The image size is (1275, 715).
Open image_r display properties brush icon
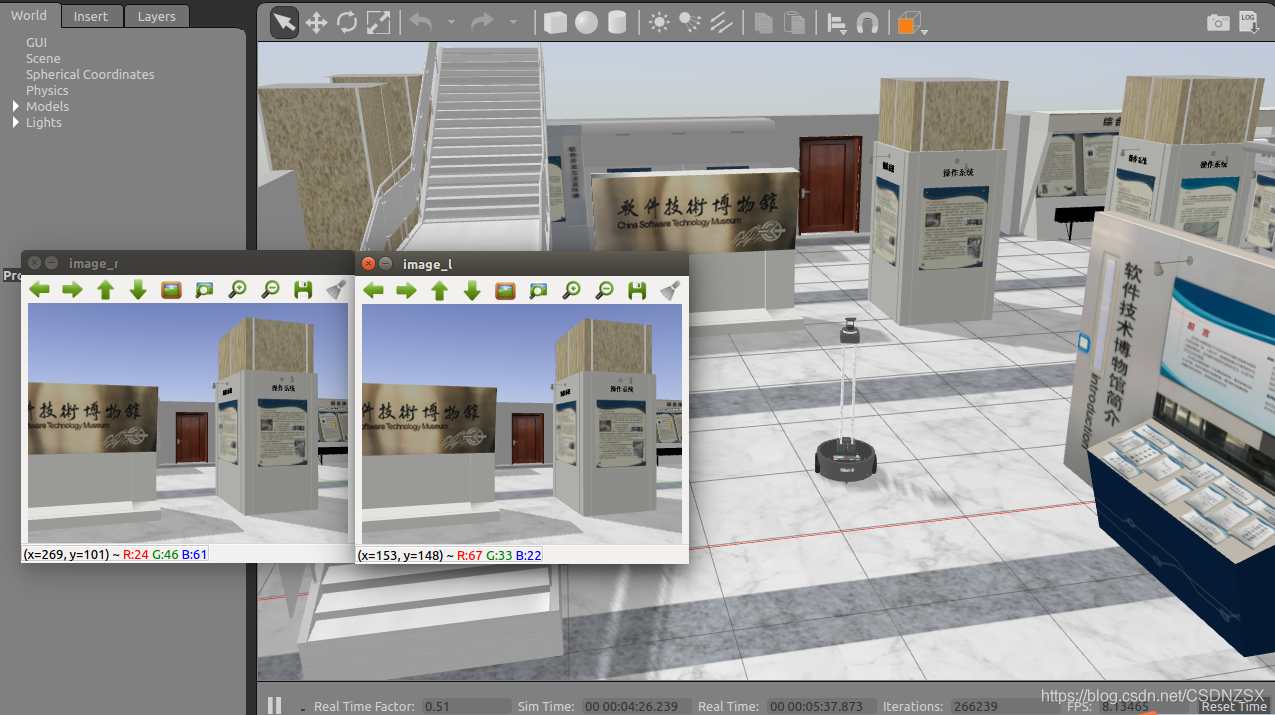tap(335, 290)
